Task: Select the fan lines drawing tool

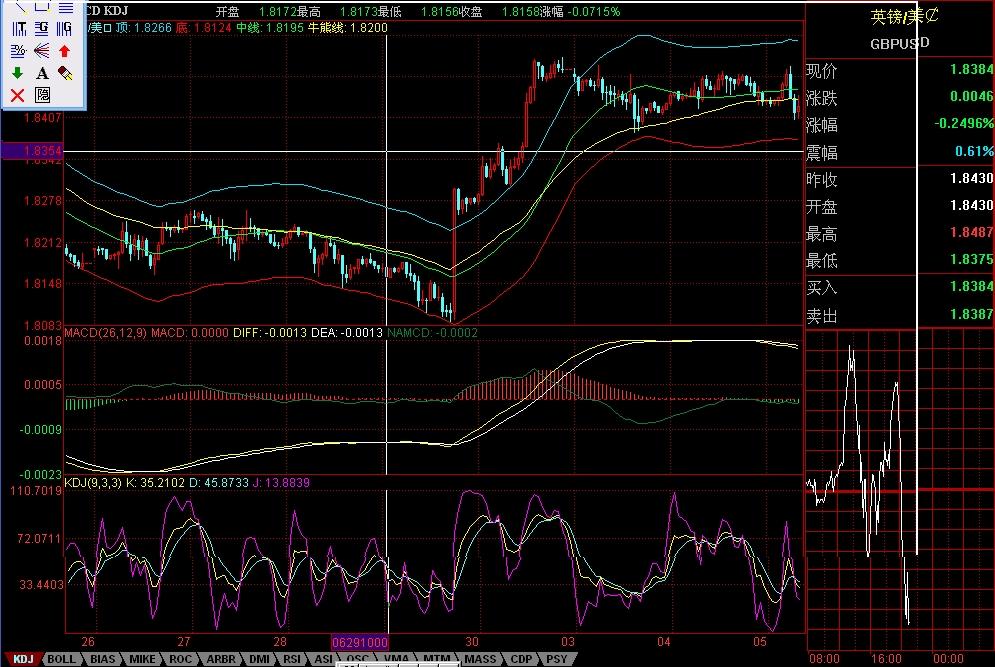Action: [41, 50]
